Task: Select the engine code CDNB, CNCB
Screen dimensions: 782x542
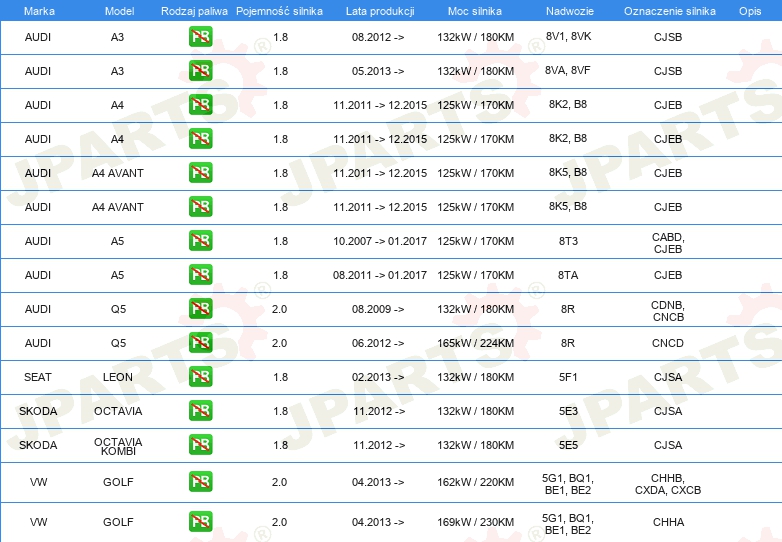Action: (668, 311)
